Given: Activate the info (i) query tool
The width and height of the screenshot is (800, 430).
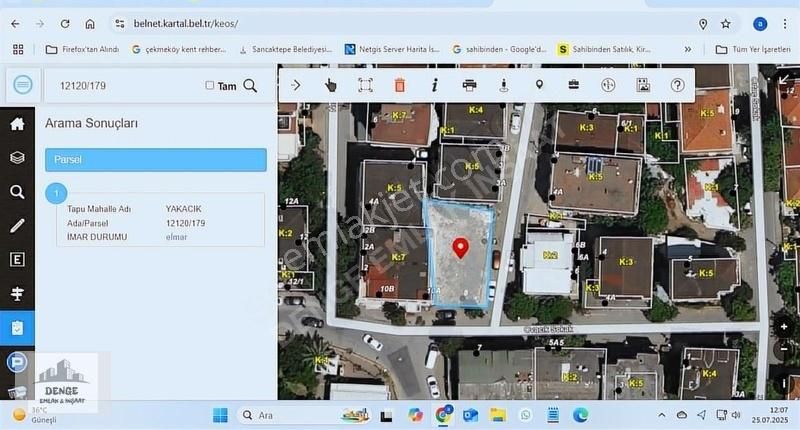Looking at the screenshot, I should coord(435,85).
